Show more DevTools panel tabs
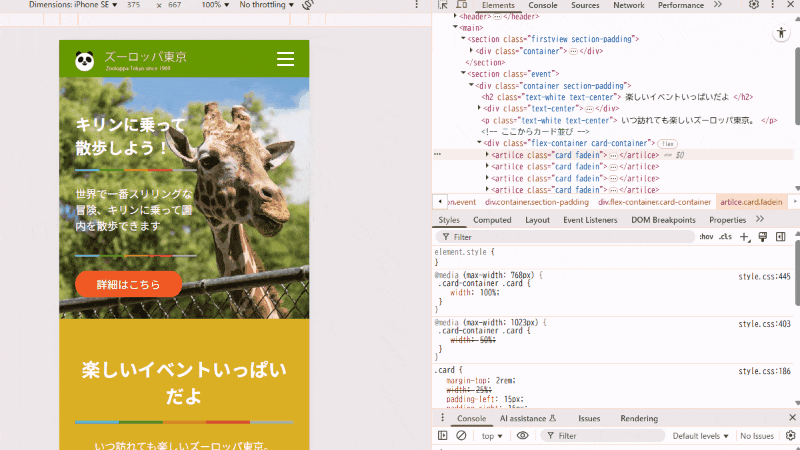The height and width of the screenshot is (450, 800). 718,5
